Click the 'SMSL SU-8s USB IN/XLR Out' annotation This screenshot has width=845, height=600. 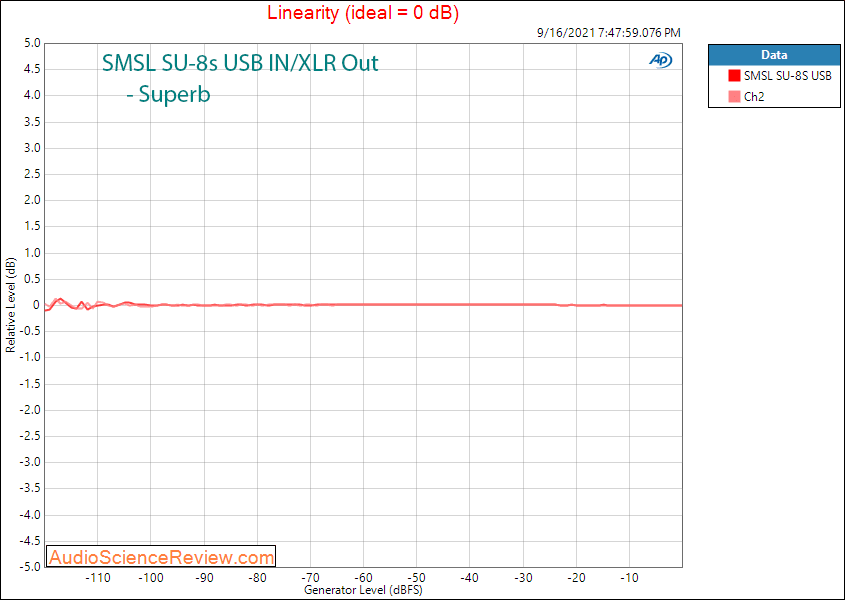point(240,63)
